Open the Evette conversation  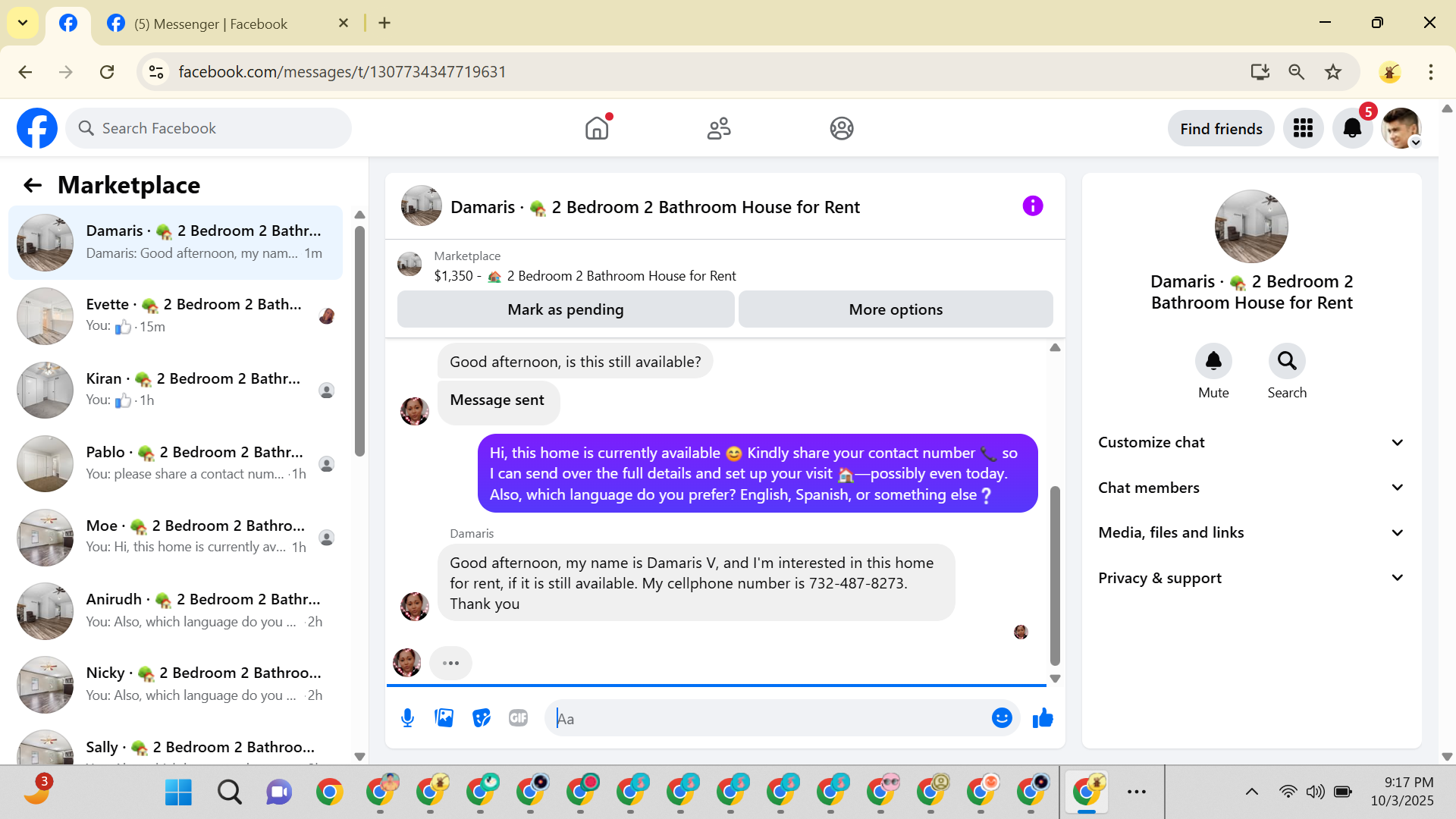[x=176, y=315]
